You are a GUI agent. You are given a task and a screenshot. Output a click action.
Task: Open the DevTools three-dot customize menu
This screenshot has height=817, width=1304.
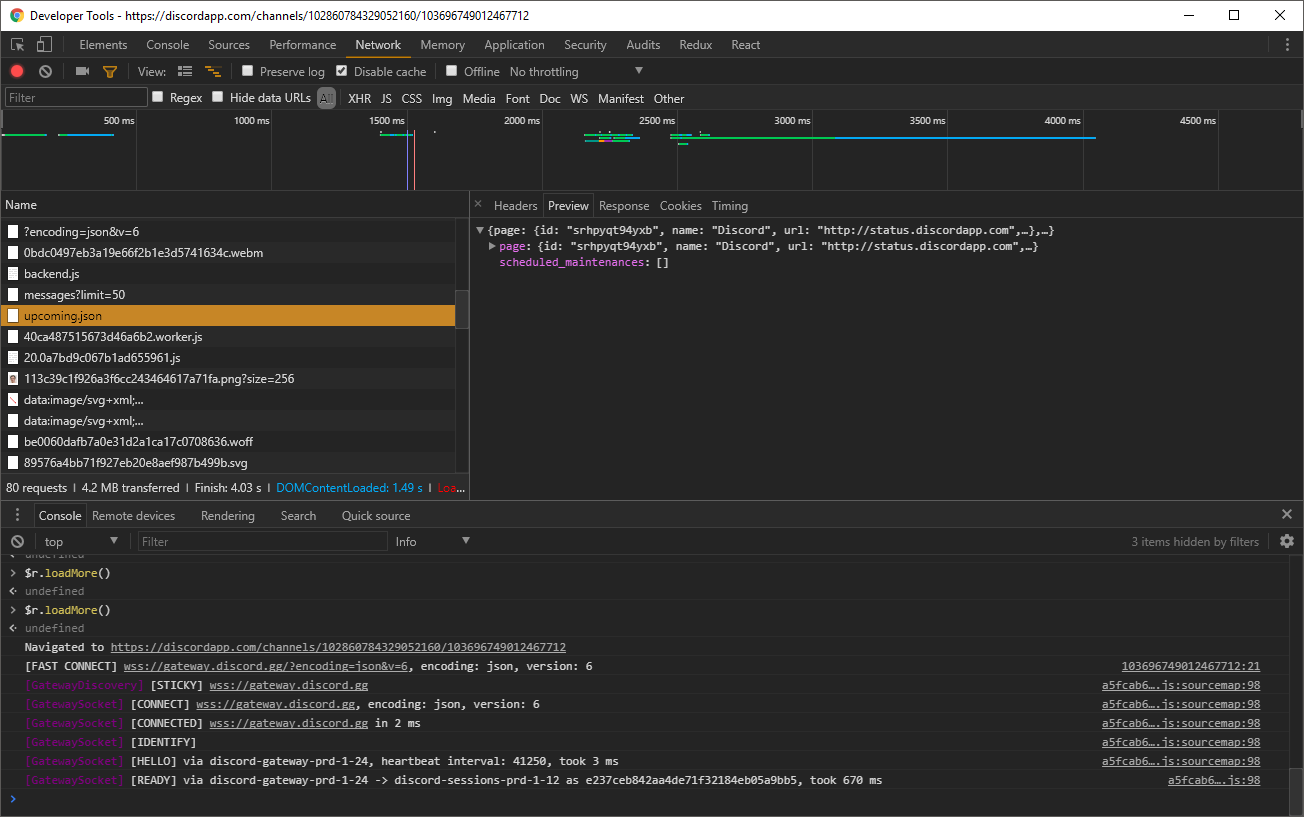coord(1287,45)
